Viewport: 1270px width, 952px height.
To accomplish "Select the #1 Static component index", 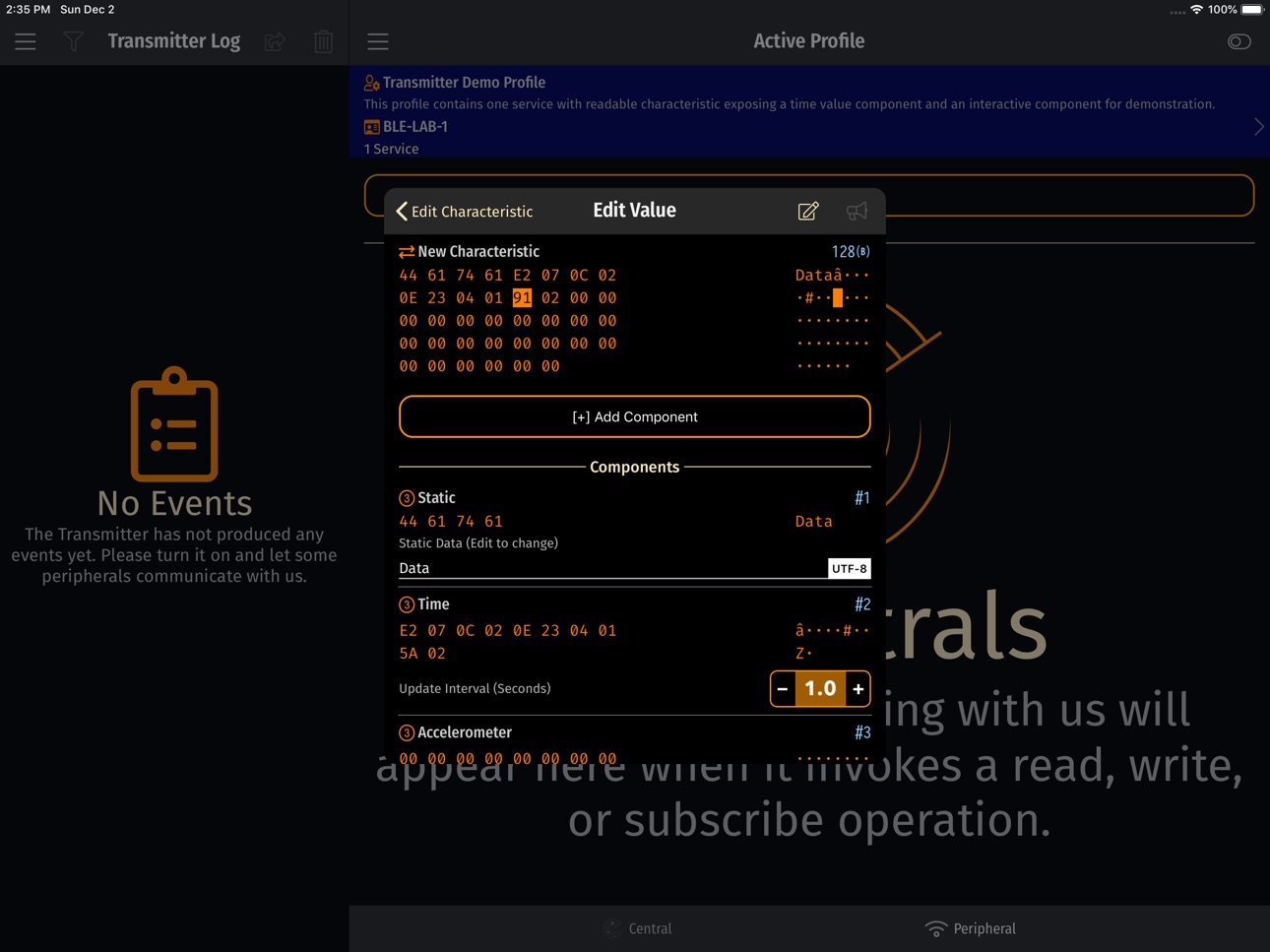I will click(862, 498).
